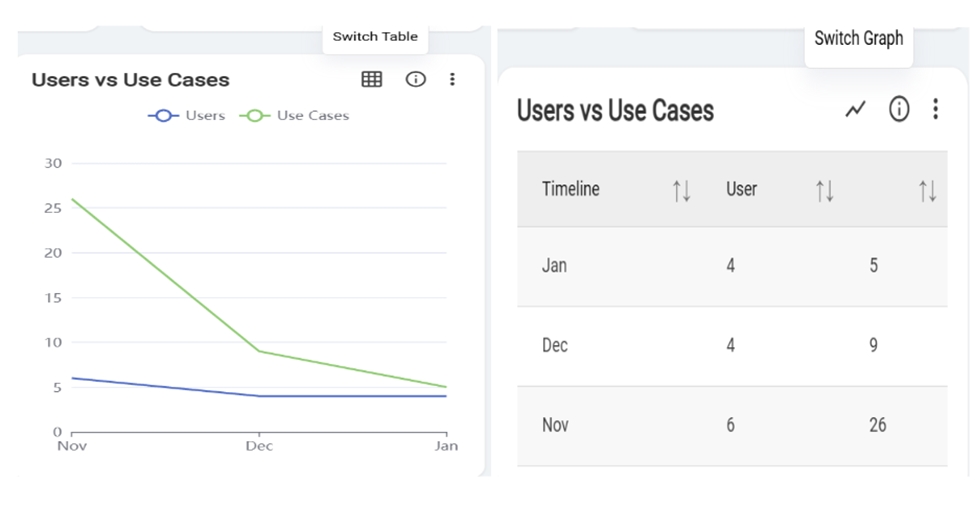This screenshot has height=508, width=975.
Task: Click the line graph icon on table card
Action: click(x=855, y=109)
